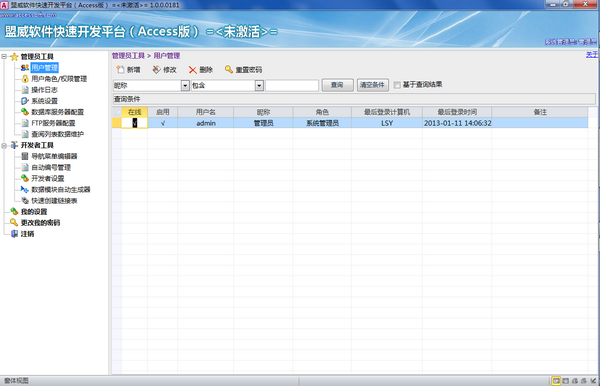
Task: Open 导航菜单编辑器 in the tree
Action: pos(54,156)
